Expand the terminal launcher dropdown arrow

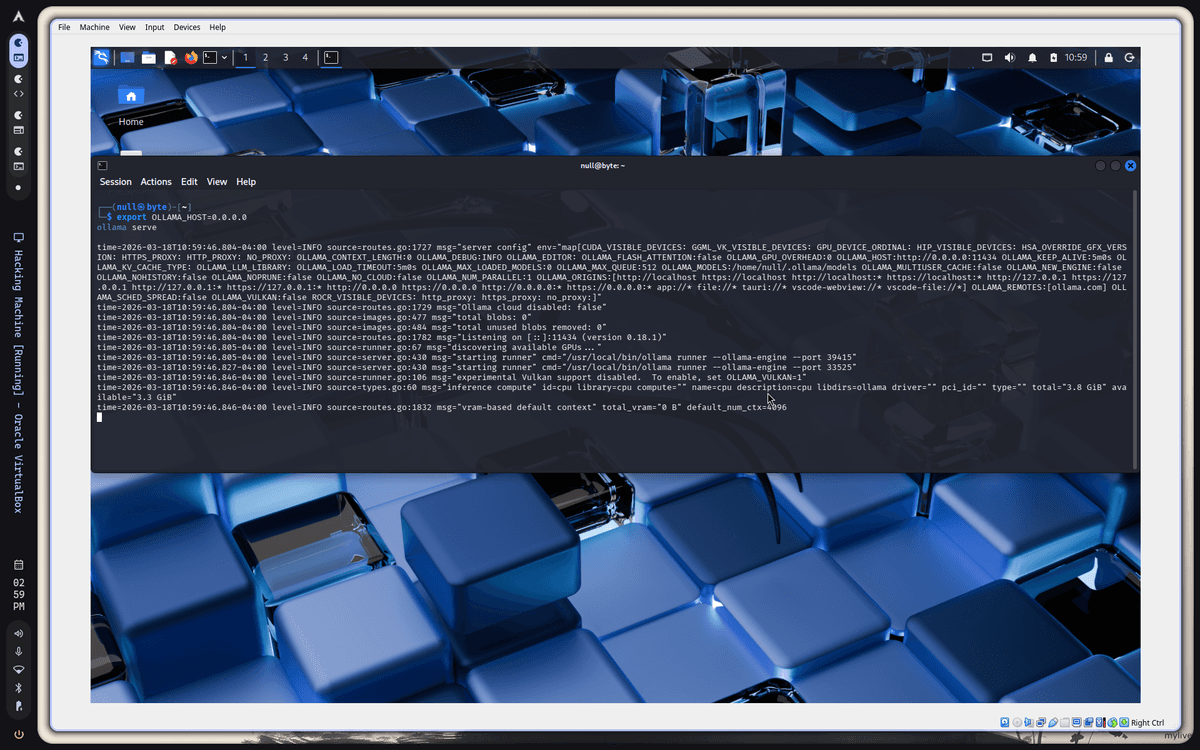[x=224, y=58]
